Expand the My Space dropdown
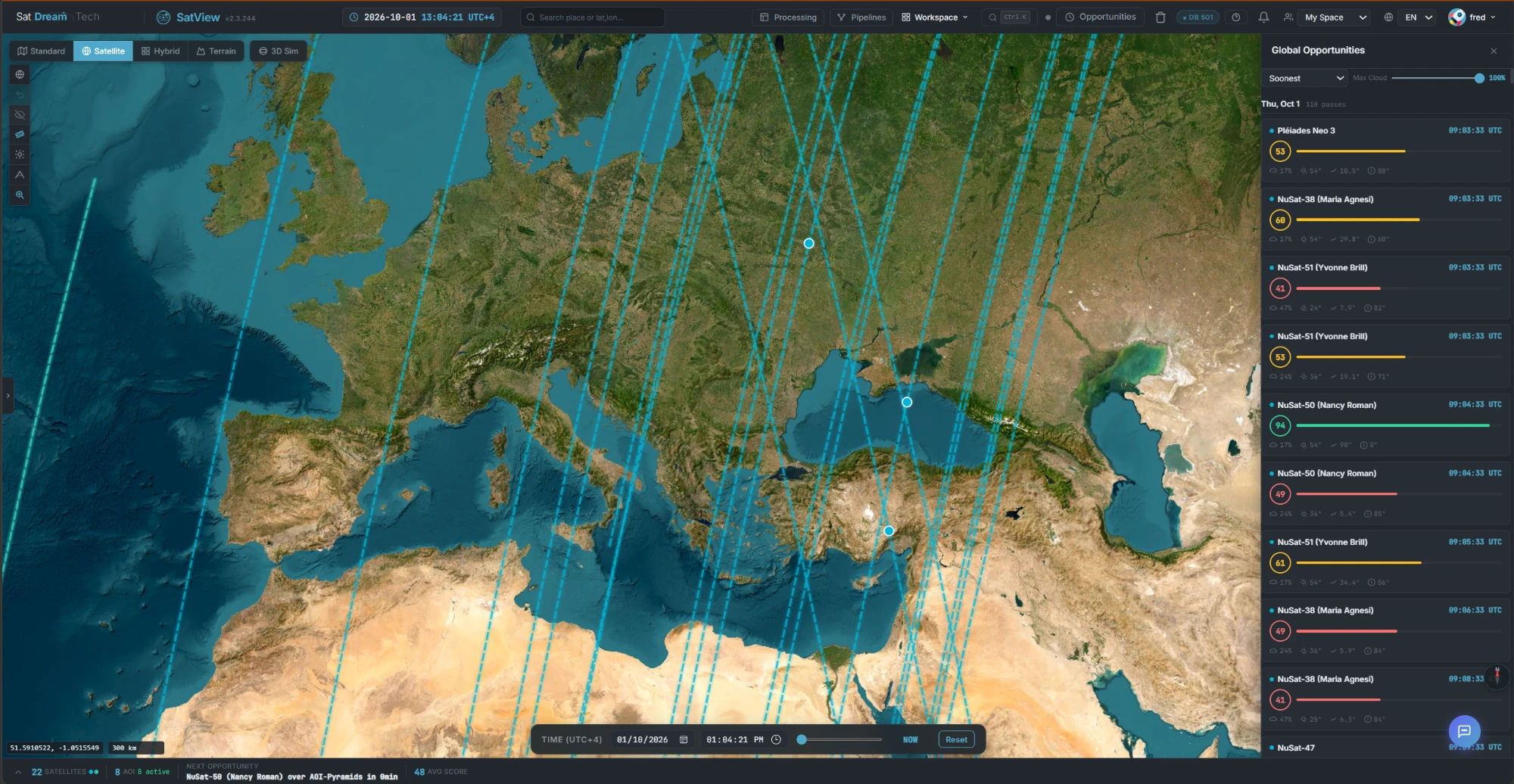Image resolution: width=1514 pixels, height=784 pixels. [1335, 17]
